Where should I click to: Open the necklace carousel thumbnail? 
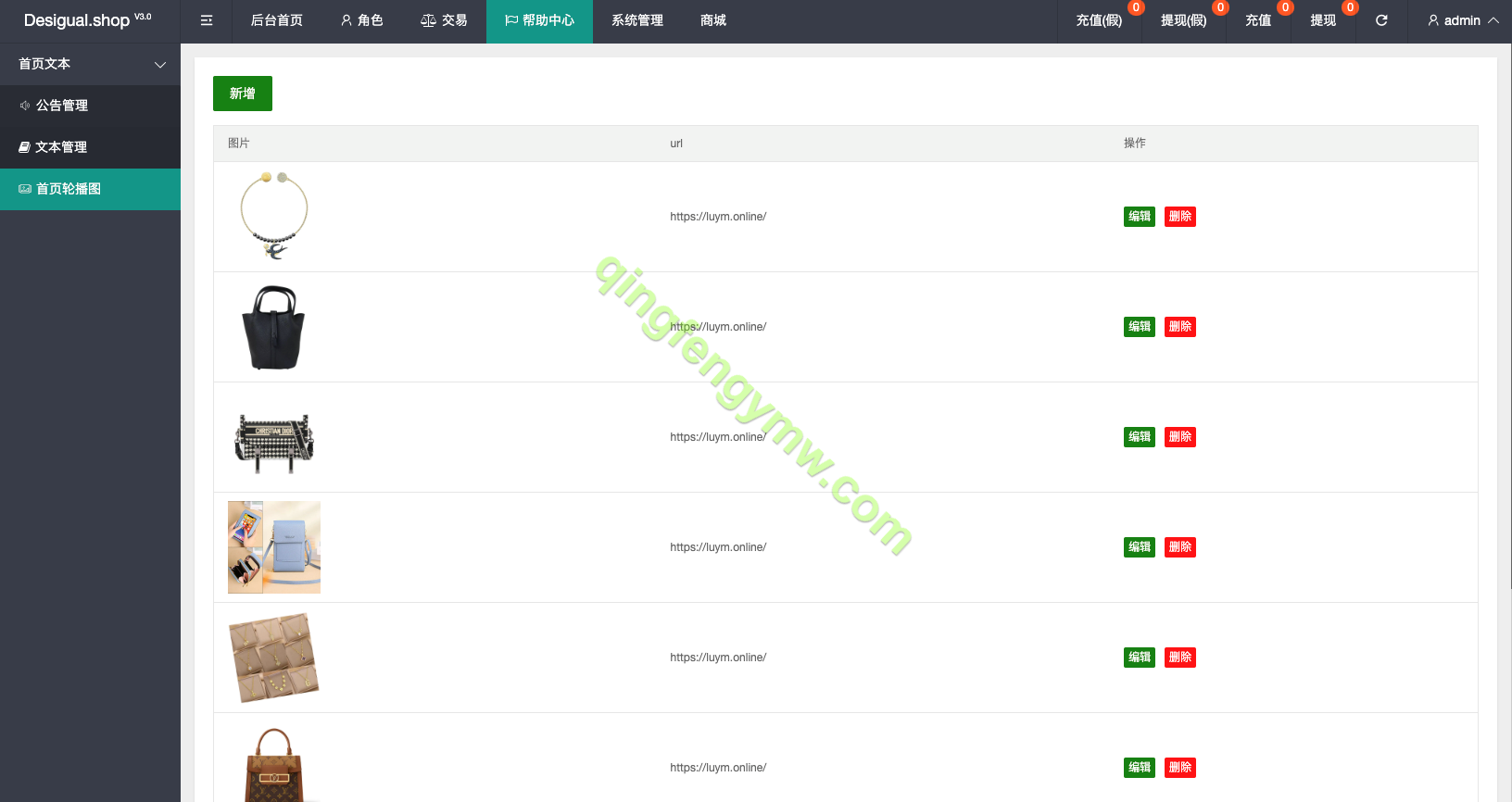tap(274, 217)
